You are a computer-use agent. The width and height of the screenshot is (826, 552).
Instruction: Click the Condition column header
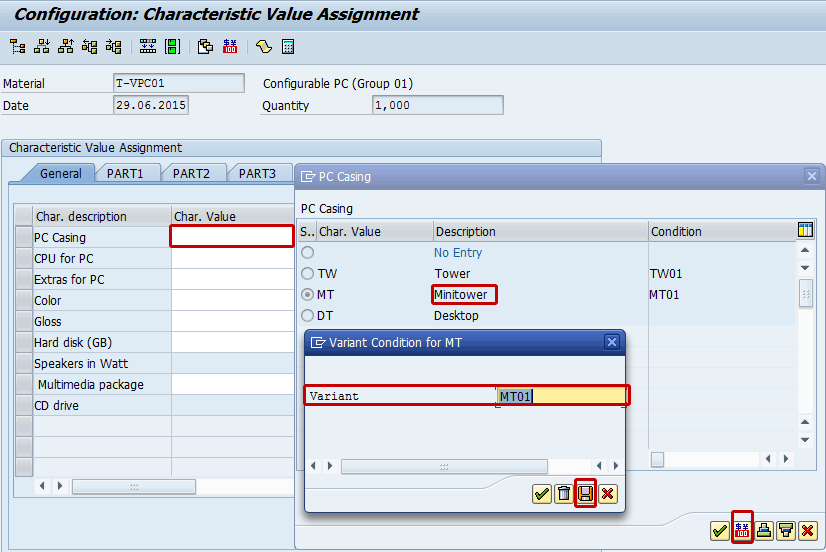722,232
